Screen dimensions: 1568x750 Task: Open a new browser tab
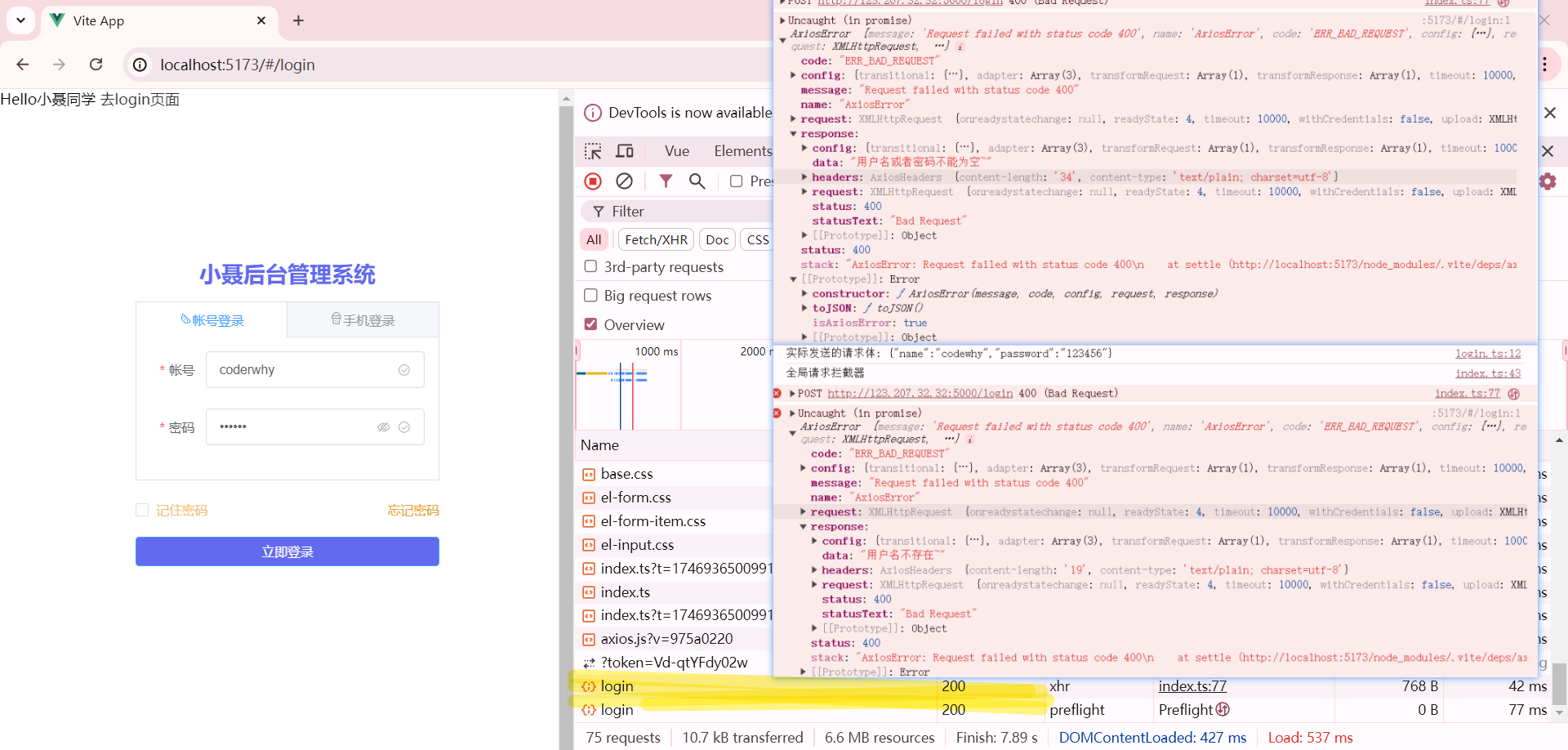(299, 20)
